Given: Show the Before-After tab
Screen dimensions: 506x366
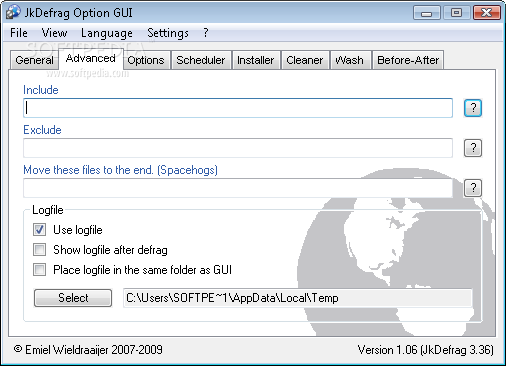Looking at the screenshot, I should tap(408, 60).
